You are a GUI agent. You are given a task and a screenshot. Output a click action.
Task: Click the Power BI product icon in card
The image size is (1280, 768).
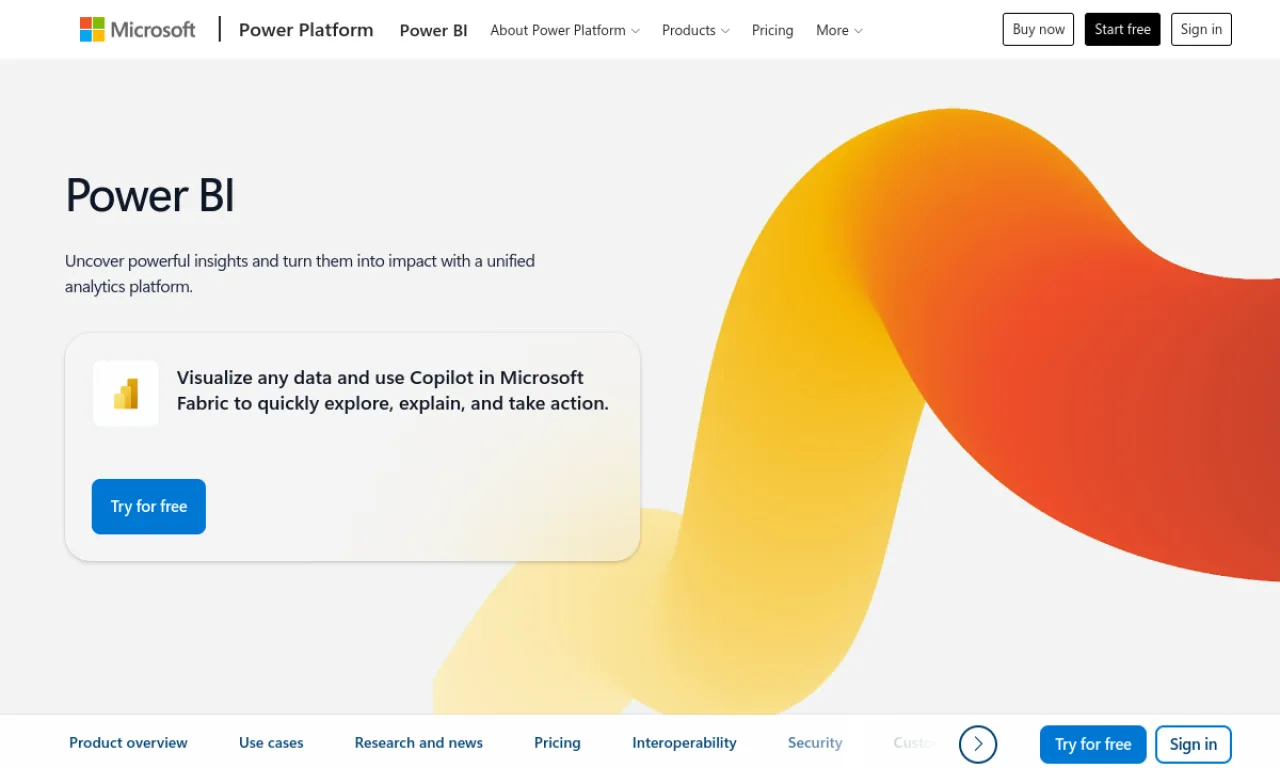pyautogui.click(x=126, y=393)
